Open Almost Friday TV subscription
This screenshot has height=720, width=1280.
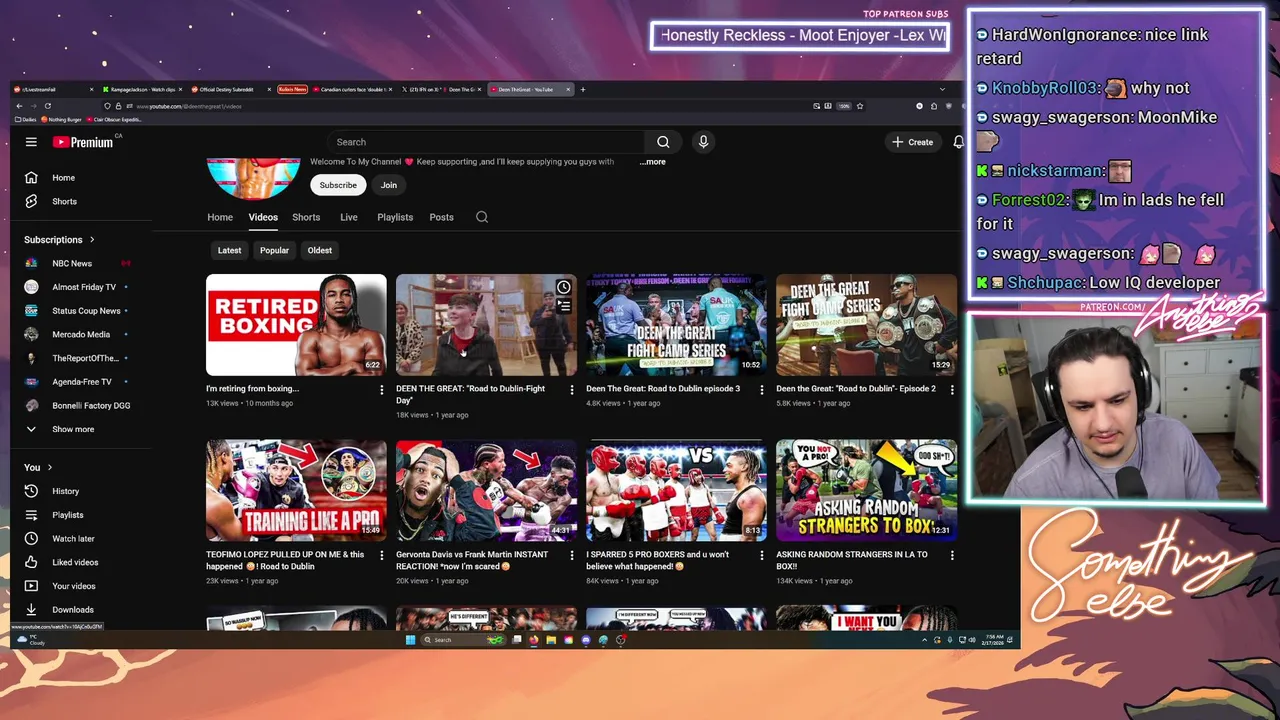coord(84,287)
